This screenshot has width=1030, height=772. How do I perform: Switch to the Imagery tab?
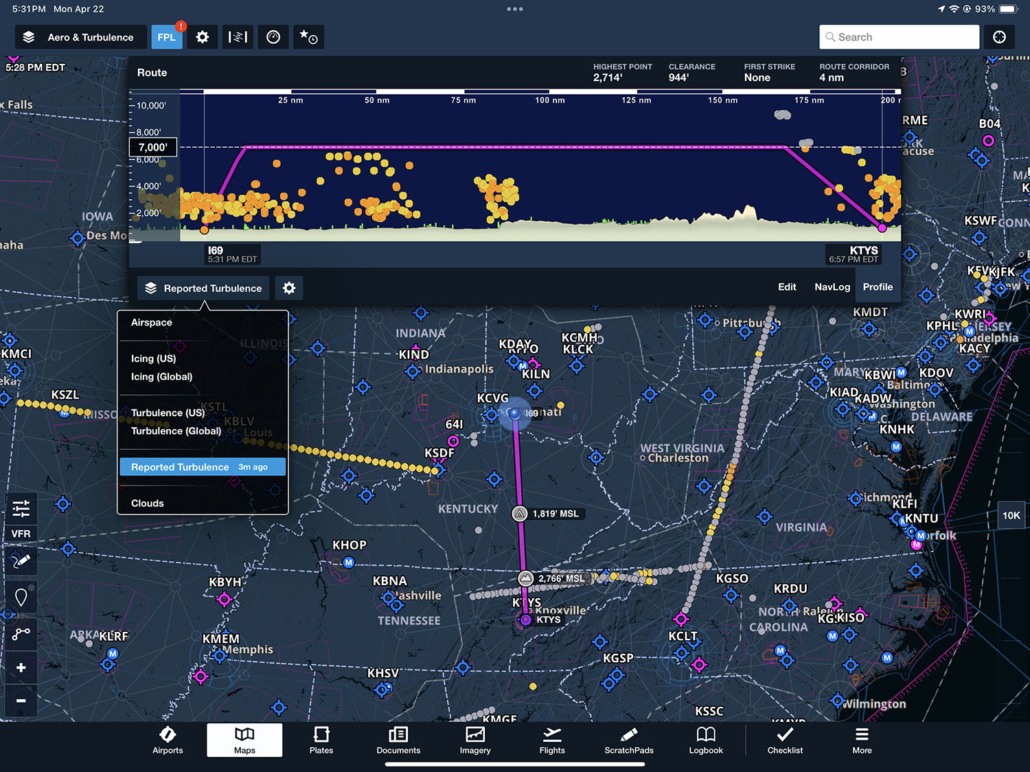474,740
